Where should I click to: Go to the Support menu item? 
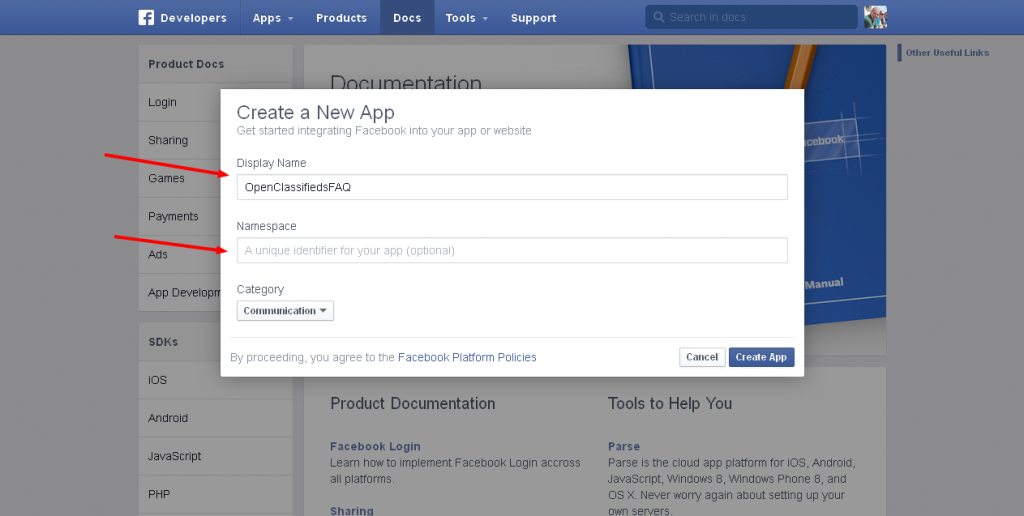(533, 18)
